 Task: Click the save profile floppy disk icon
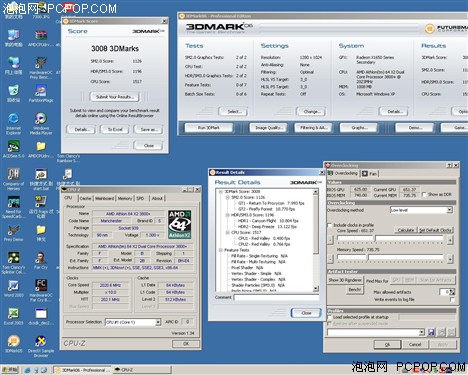[x=431, y=332]
